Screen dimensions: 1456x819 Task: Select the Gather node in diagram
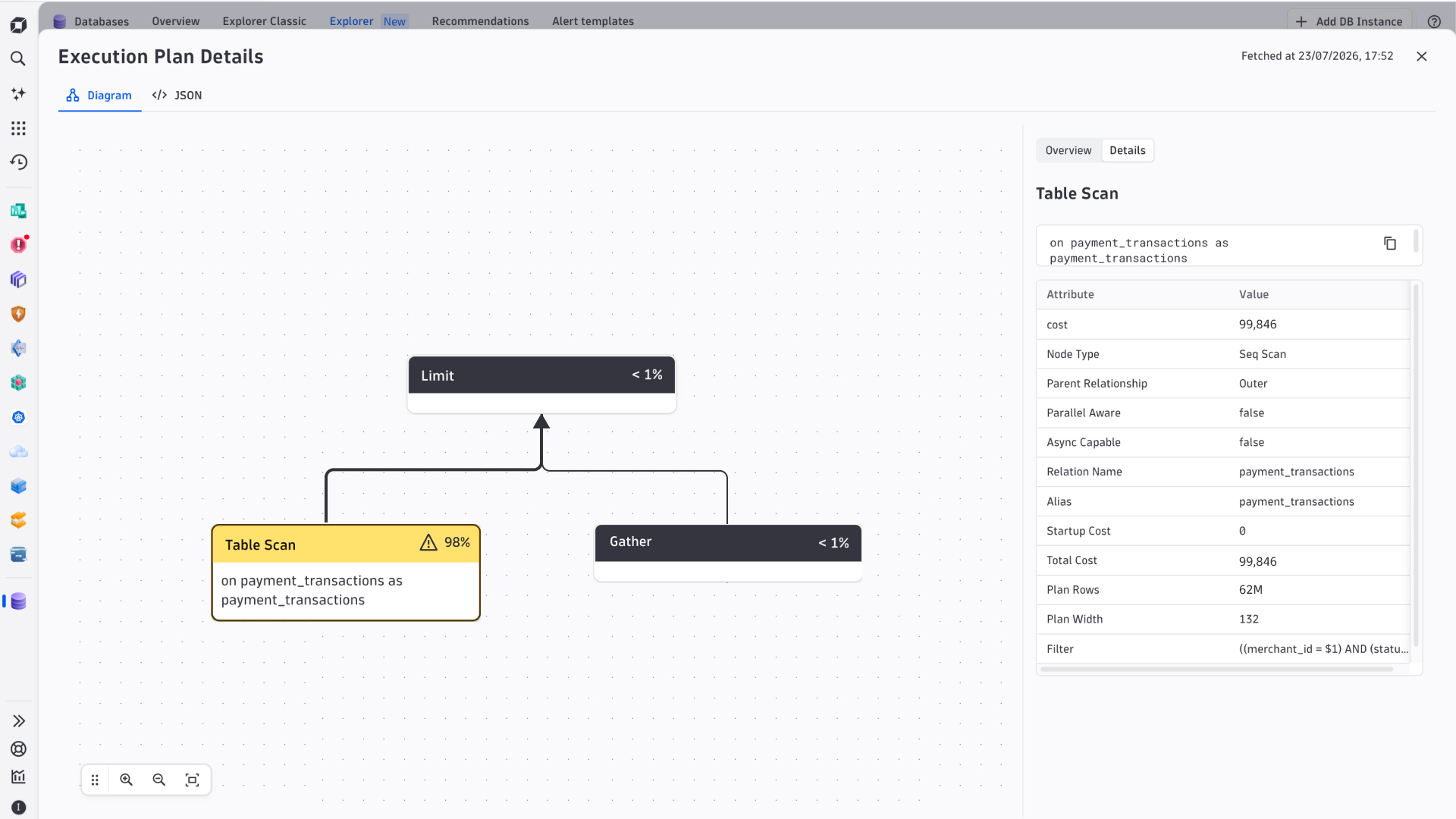[728, 553]
